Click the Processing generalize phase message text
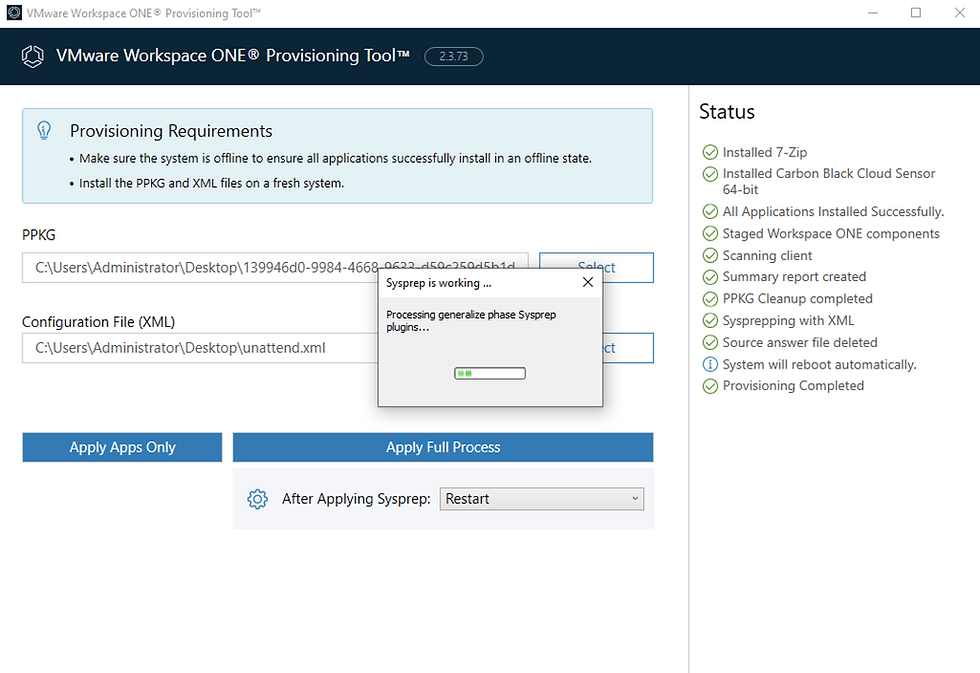This screenshot has width=980, height=673. tap(471, 321)
